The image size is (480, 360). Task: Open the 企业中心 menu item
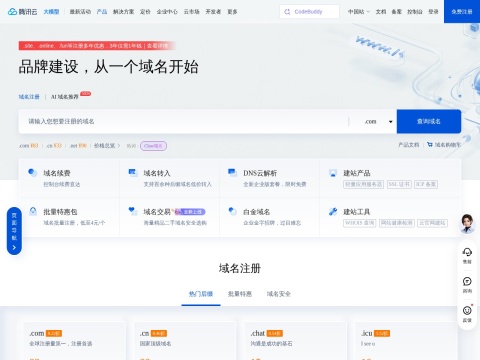point(167,12)
